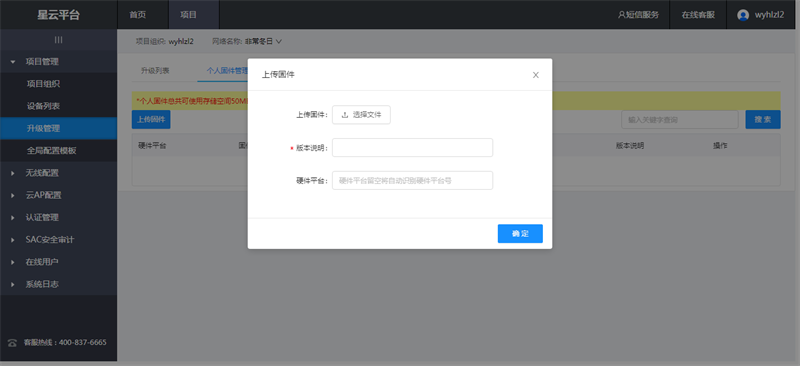The width and height of the screenshot is (800, 366).
Task: Click the 硬件平台 table column header
Action: point(152,145)
